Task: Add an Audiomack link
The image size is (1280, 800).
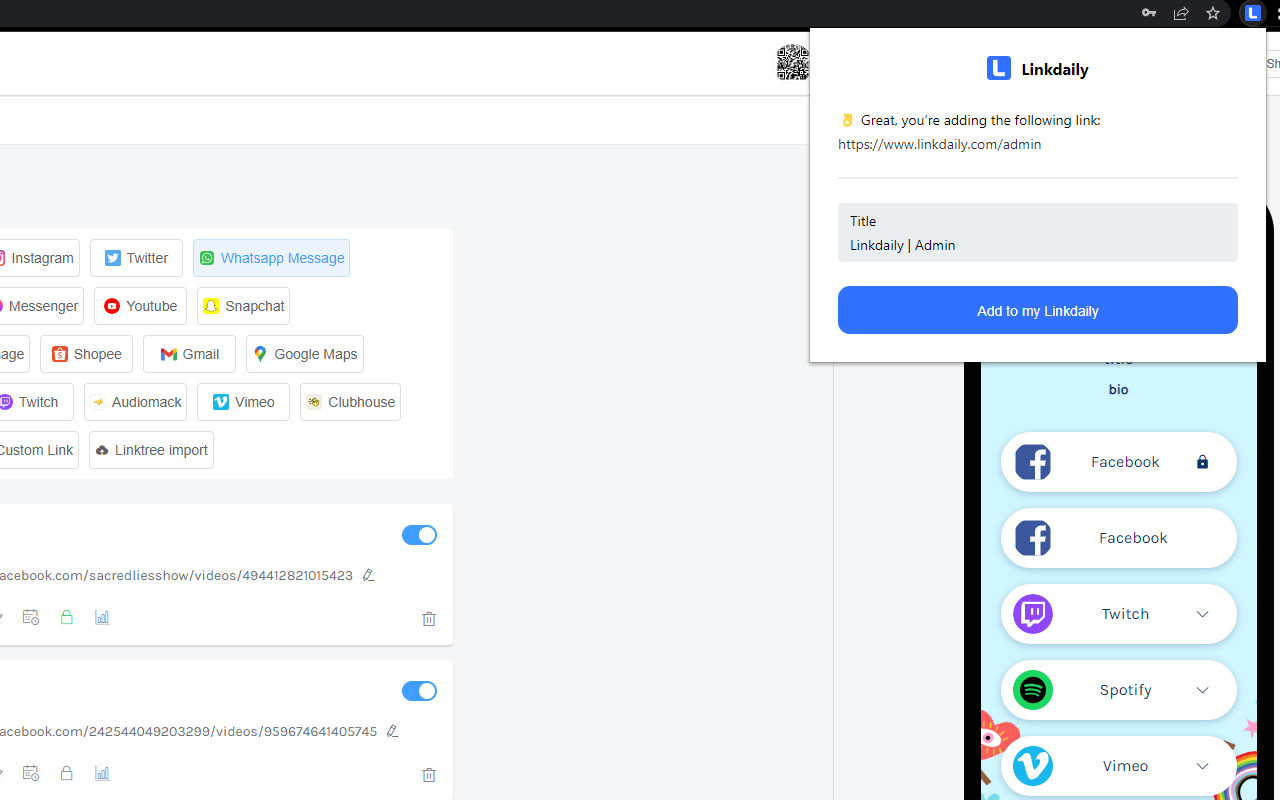Action: tap(135, 402)
